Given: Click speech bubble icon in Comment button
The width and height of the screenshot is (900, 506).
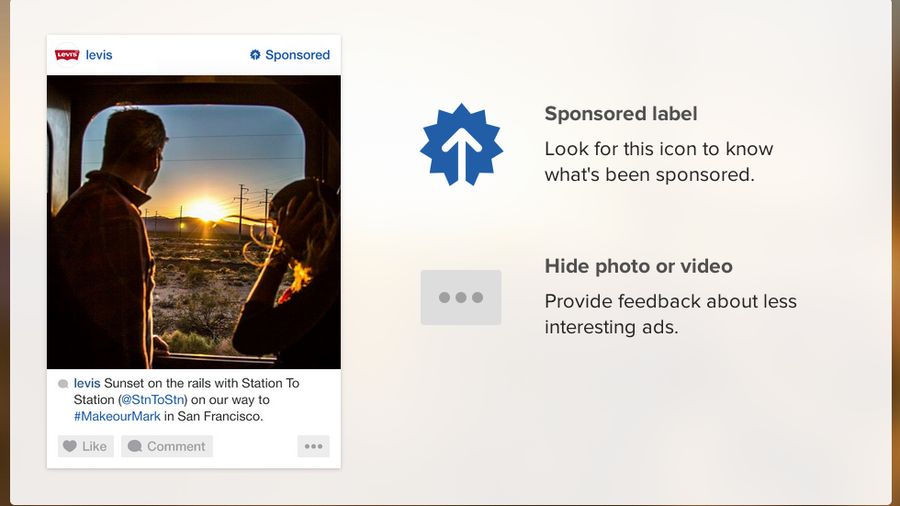Looking at the screenshot, I should (x=135, y=446).
